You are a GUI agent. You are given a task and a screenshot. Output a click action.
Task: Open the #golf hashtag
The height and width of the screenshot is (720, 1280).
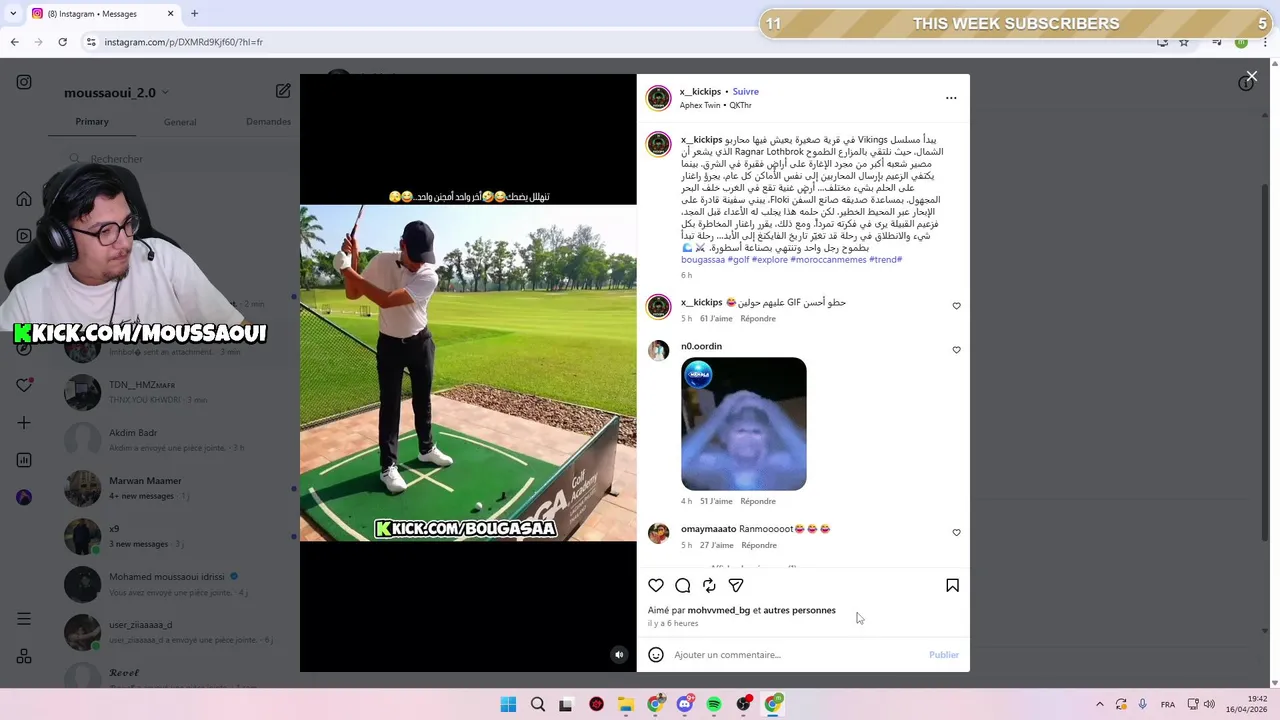click(739, 260)
